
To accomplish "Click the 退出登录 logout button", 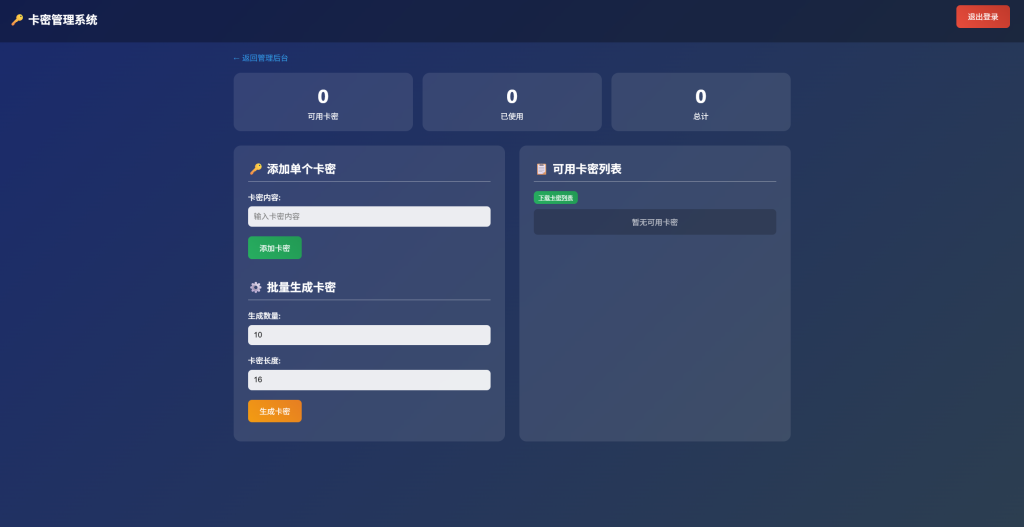I will pyautogui.click(x=982, y=16).
